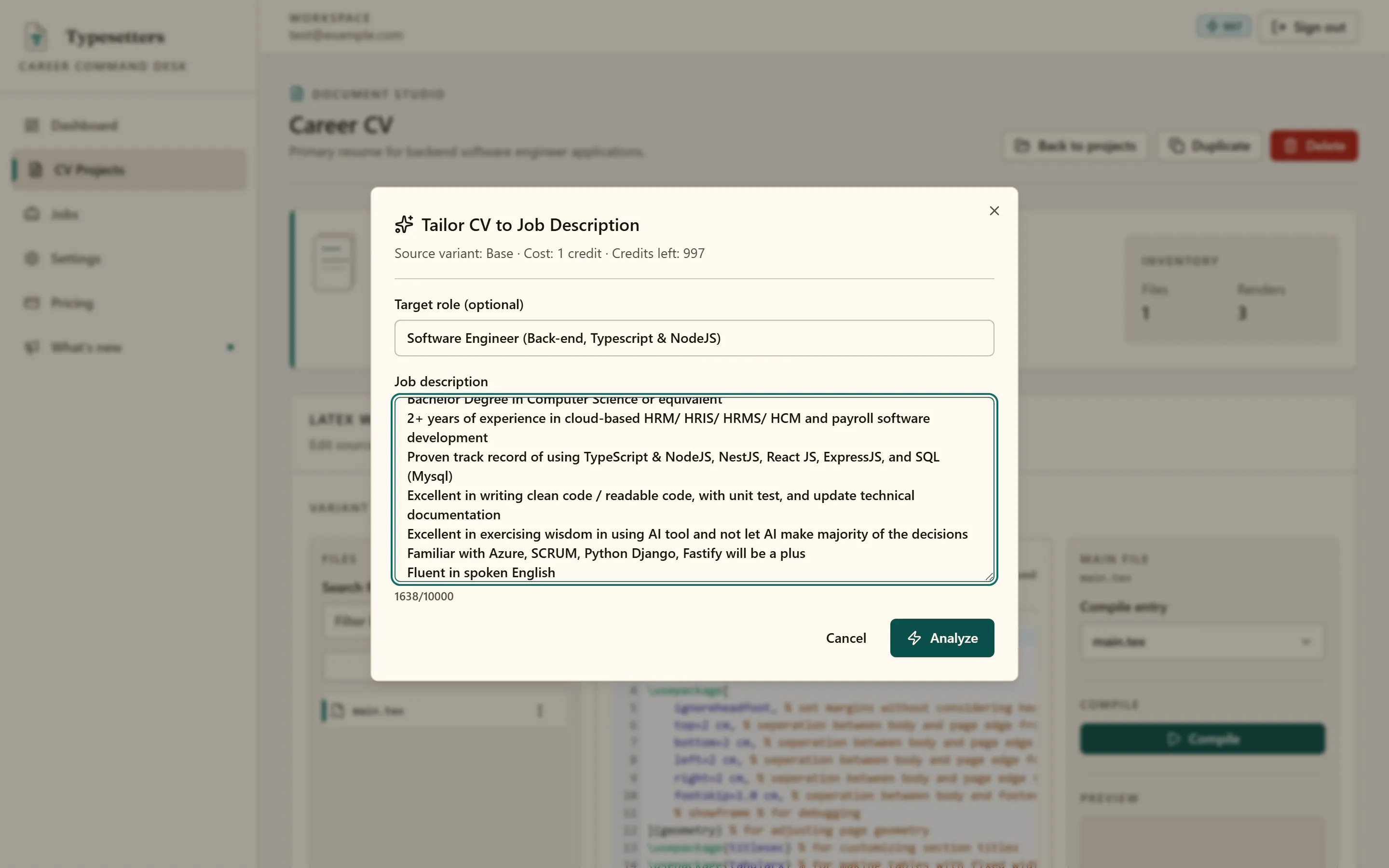Open Pricing in the sidebar
The width and height of the screenshot is (1389, 868).
click(129, 302)
